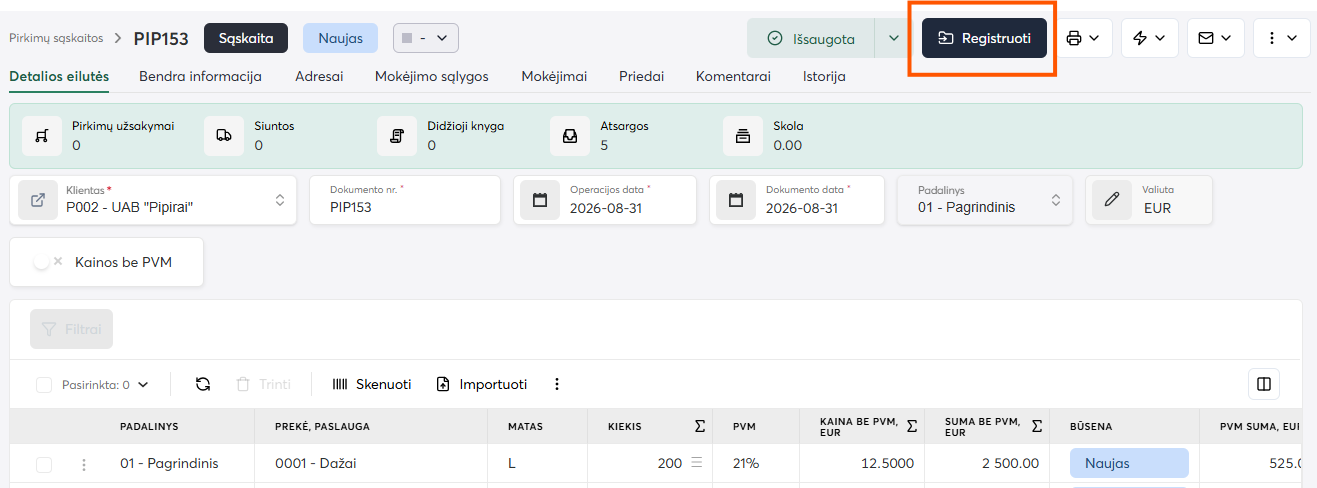The image size is (1317, 488).
Task: Switch to the Mokėjimai tab
Action: point(554,76)
